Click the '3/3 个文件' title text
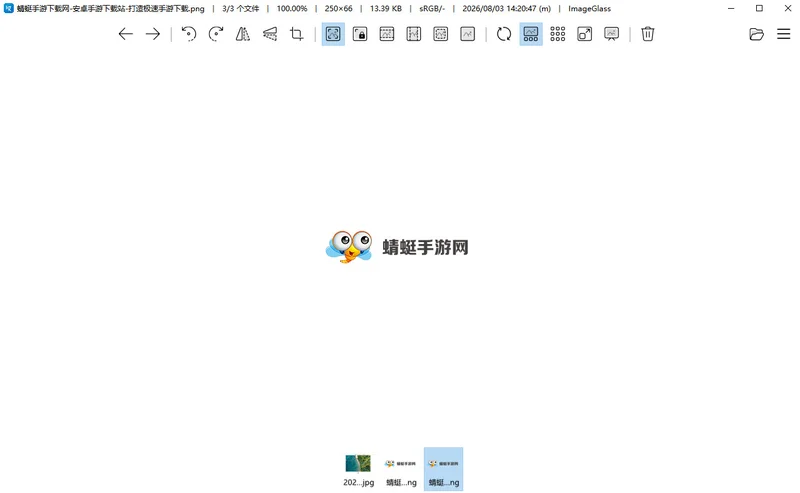800x493 pixels. click(240, 9)
